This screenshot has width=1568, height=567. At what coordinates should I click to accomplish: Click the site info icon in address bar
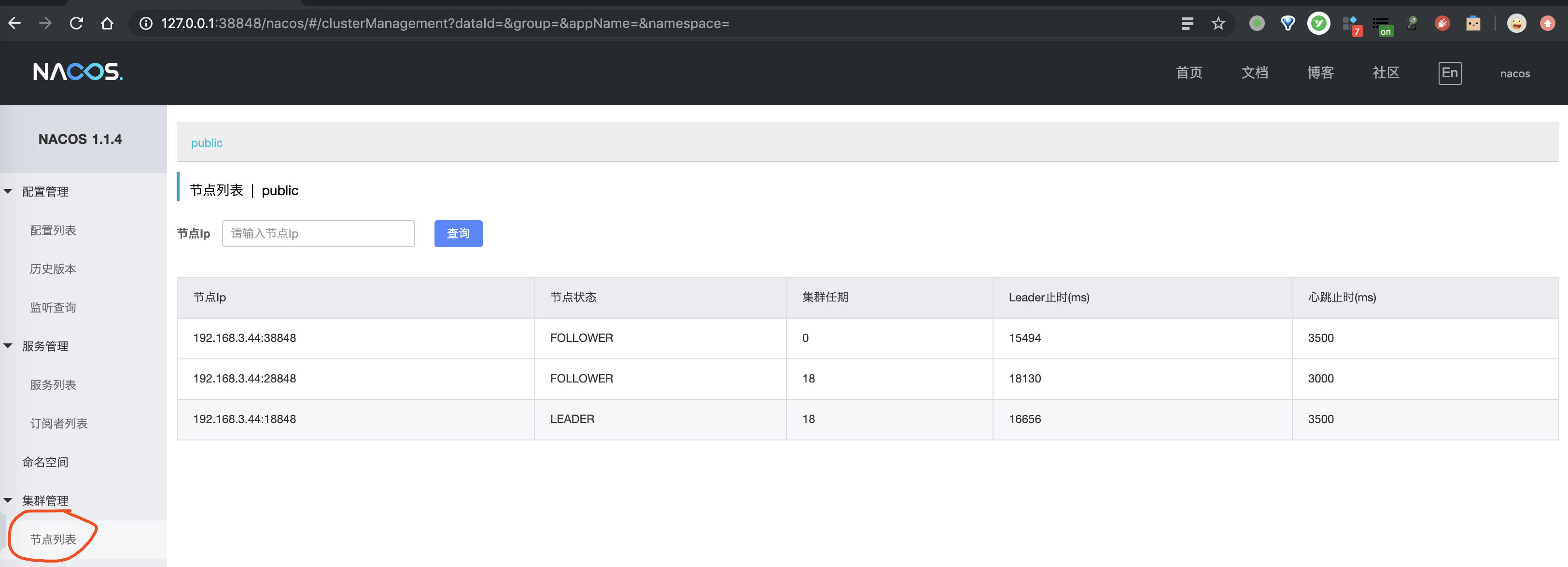pyautogui.click(x=146, y=23)
